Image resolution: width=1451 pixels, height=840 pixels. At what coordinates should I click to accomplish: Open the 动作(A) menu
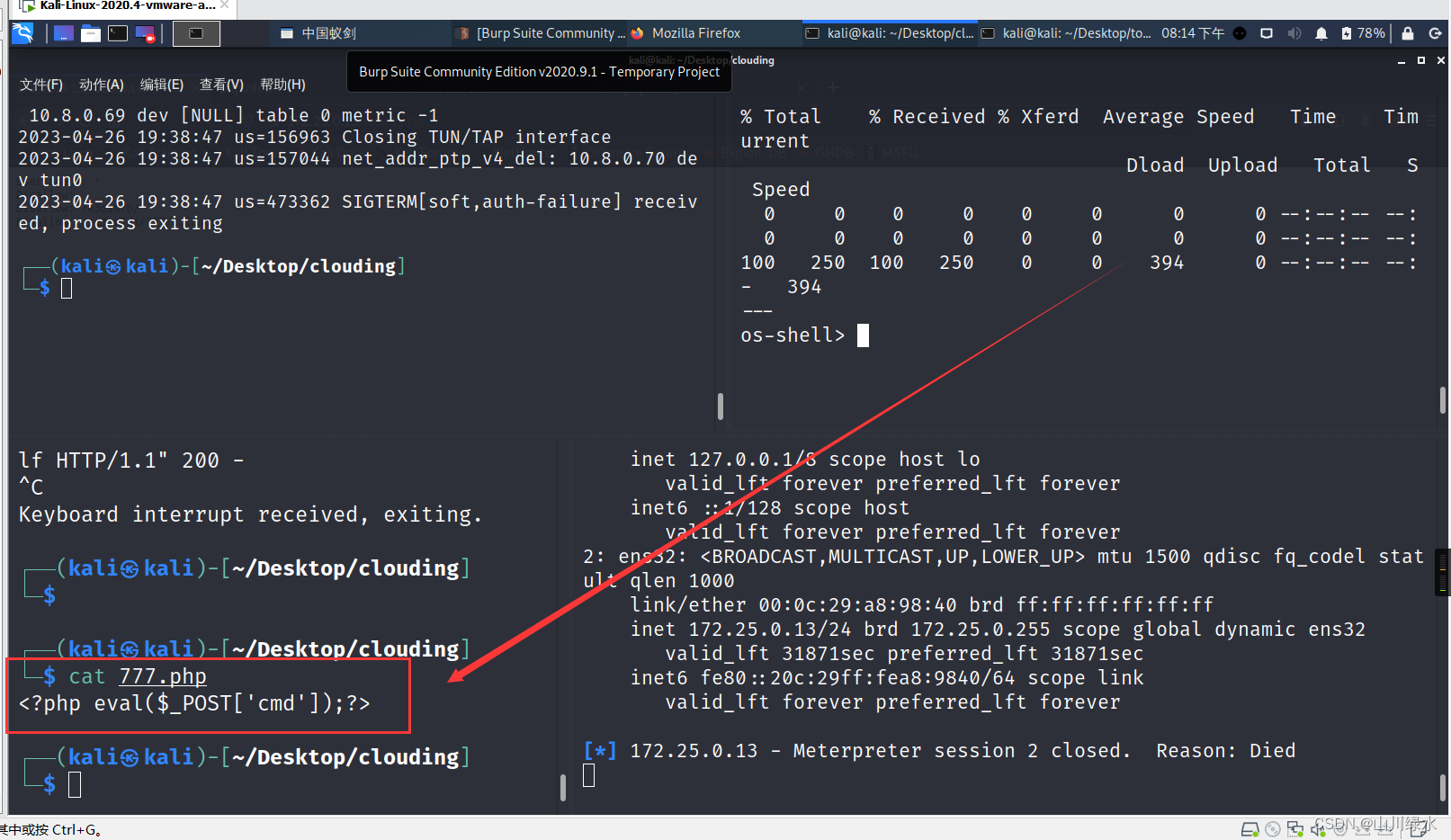click(102, 85)
